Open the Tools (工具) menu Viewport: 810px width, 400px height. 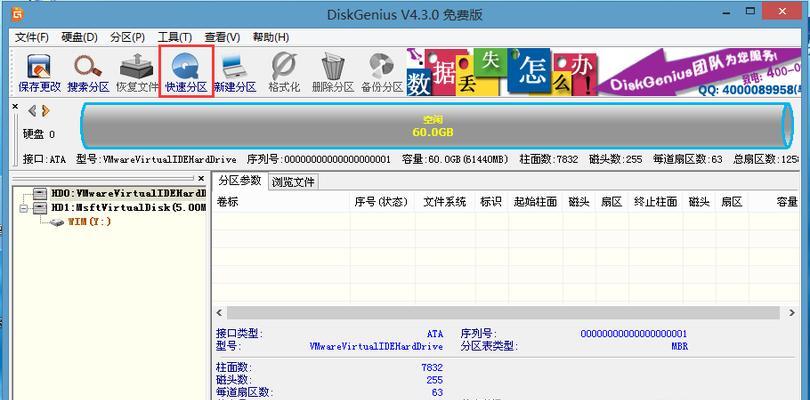tap(175, 37)
